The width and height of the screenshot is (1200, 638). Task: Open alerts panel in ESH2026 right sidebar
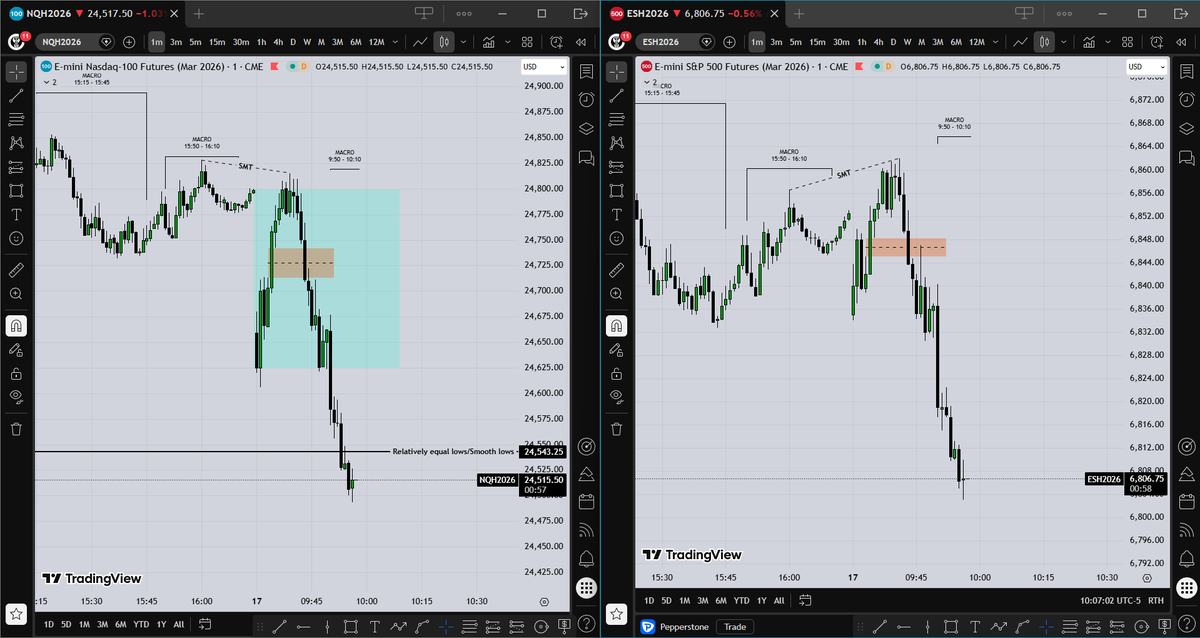click(1186, 100)
